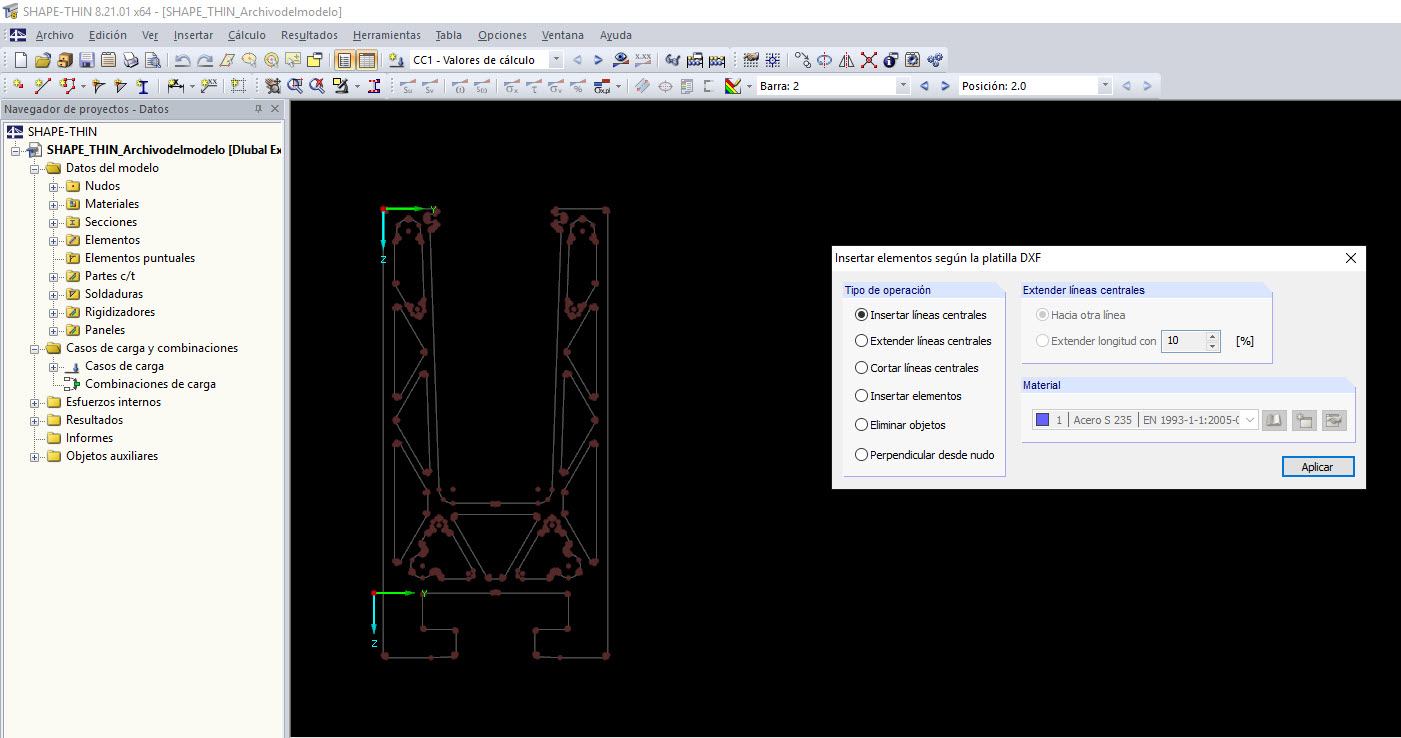This screenshot has height=738, width=1401.
Task: Go to next load case arrow
Action: click(x=598, y=60)
